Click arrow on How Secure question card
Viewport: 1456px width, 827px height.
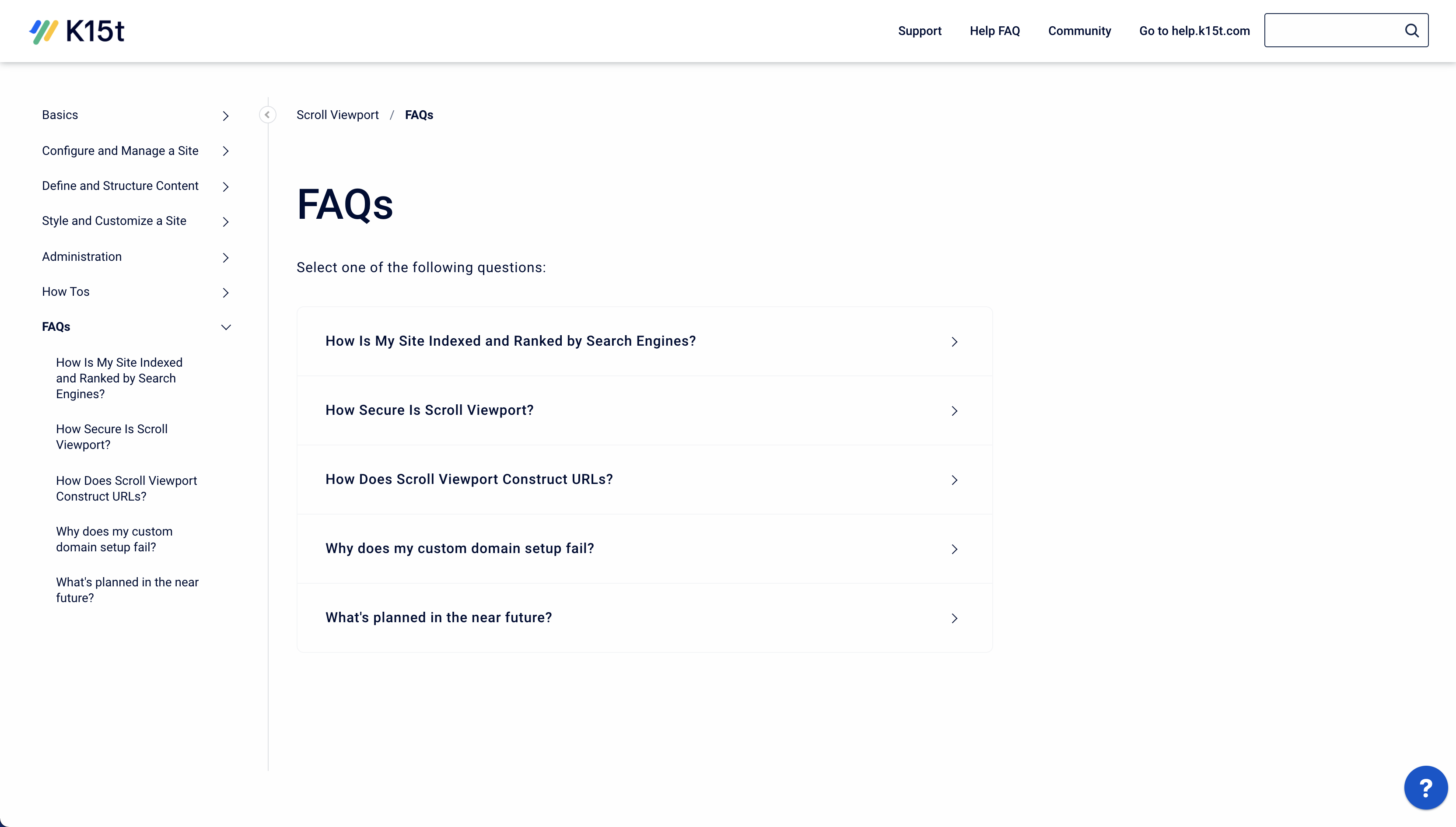[954, 411]
